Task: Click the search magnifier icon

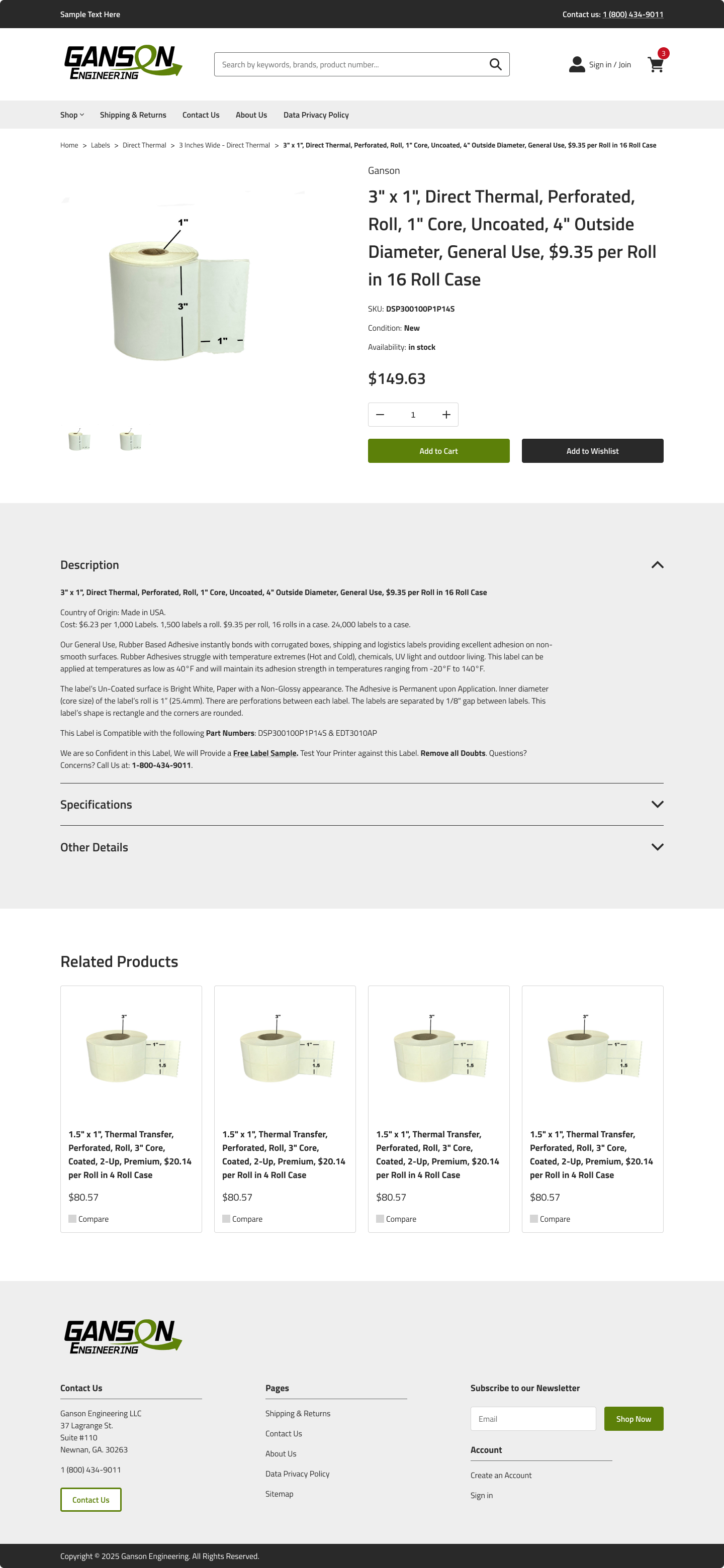Action: (495, 64)
